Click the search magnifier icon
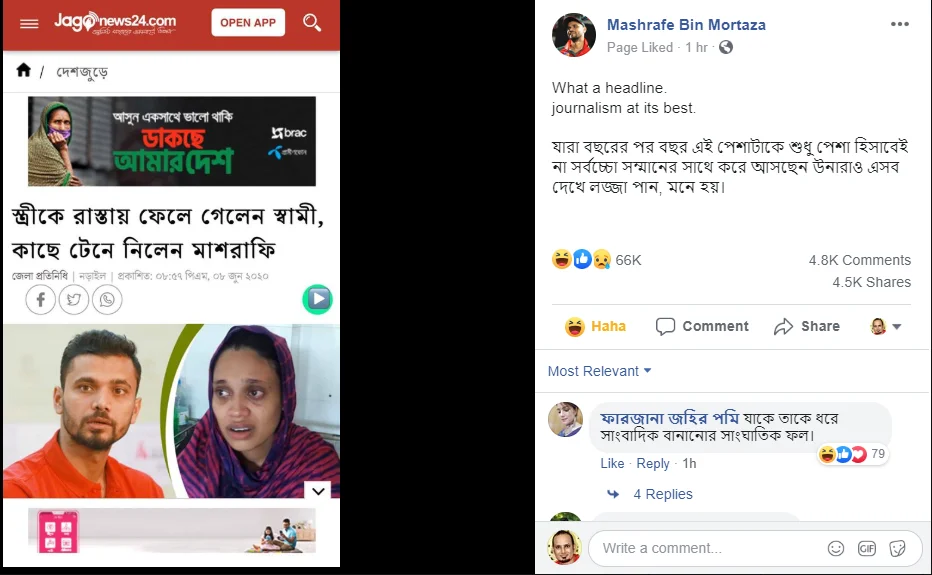 (x=312, y=23)
